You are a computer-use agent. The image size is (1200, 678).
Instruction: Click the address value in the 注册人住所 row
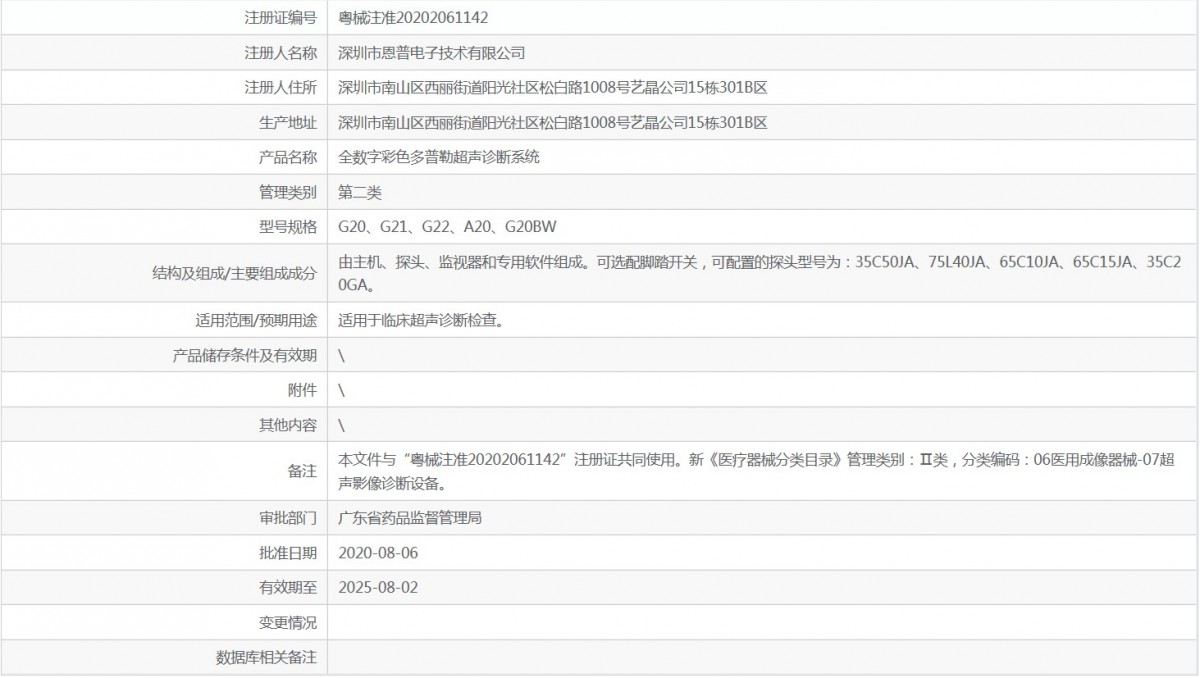point(553,88)
